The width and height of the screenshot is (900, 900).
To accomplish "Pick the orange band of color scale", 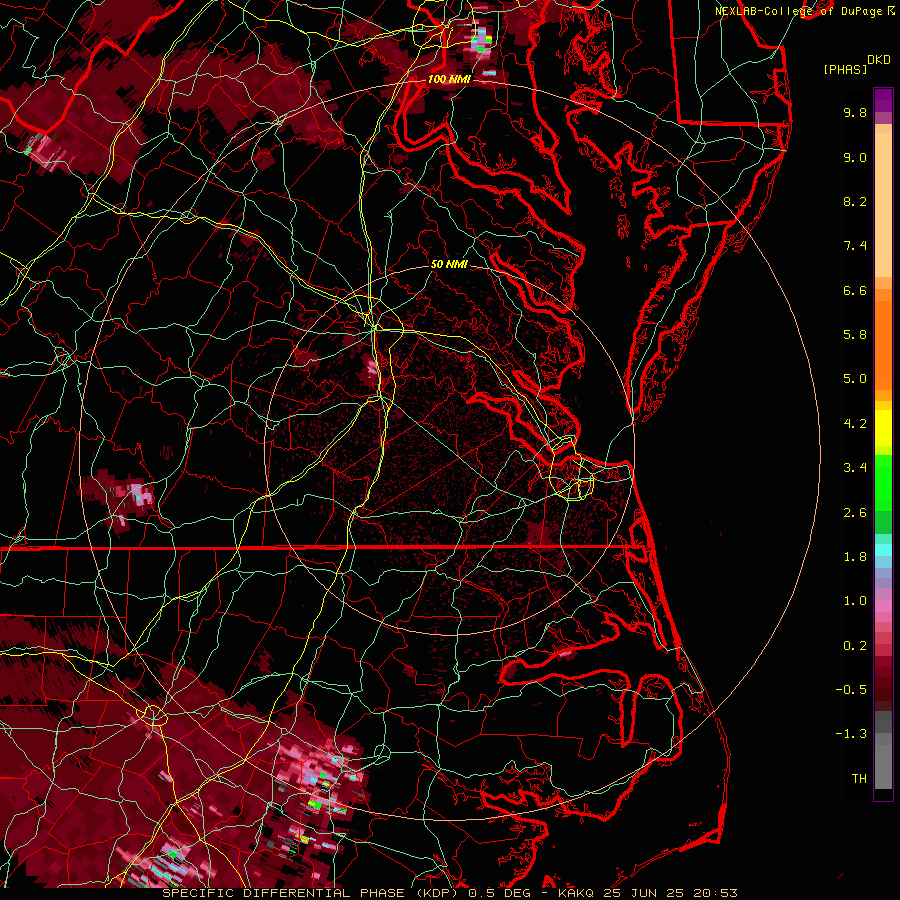I will pos(883,344).
